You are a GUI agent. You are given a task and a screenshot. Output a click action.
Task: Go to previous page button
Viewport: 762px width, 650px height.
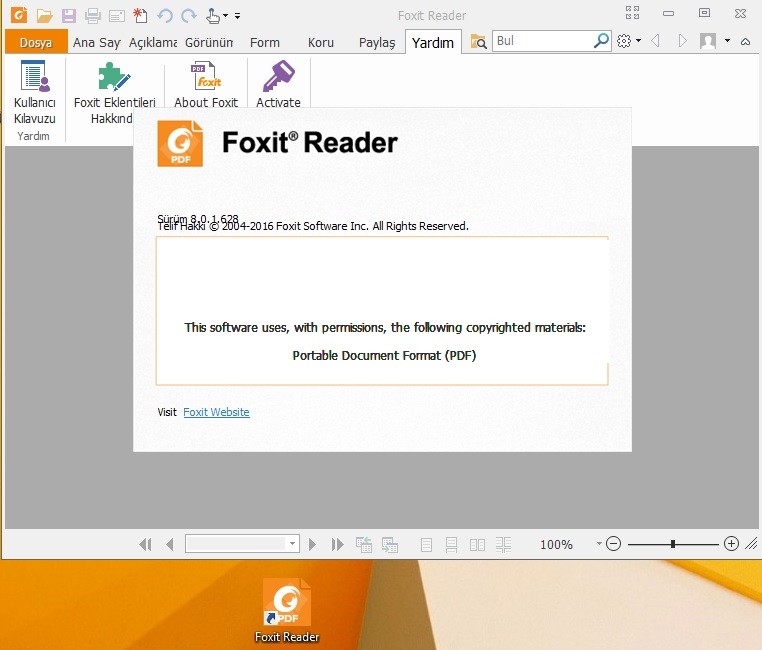[x=170, y=544]
